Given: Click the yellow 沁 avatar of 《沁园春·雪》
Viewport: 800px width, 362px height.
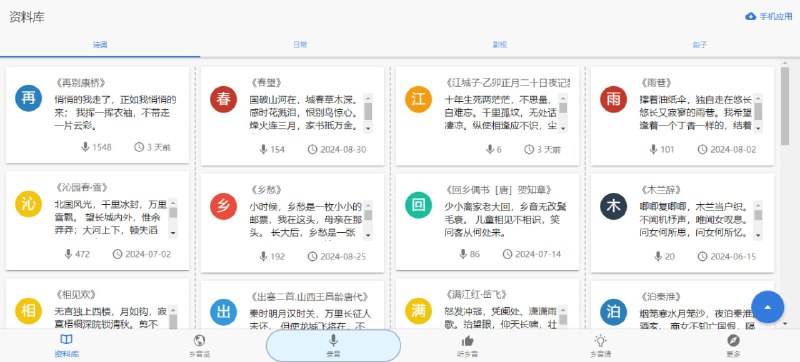Looking at the screenshot, I should coord(29,204).
